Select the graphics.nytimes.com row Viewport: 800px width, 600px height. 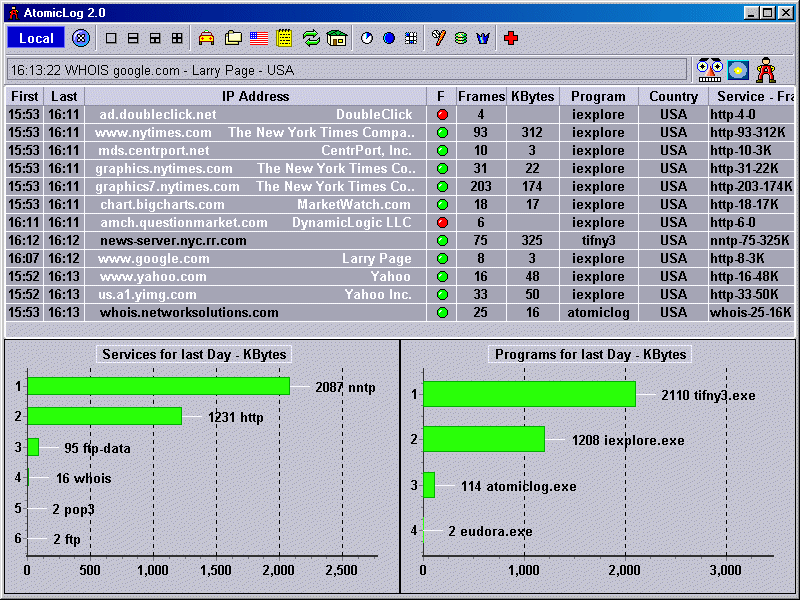399,168
